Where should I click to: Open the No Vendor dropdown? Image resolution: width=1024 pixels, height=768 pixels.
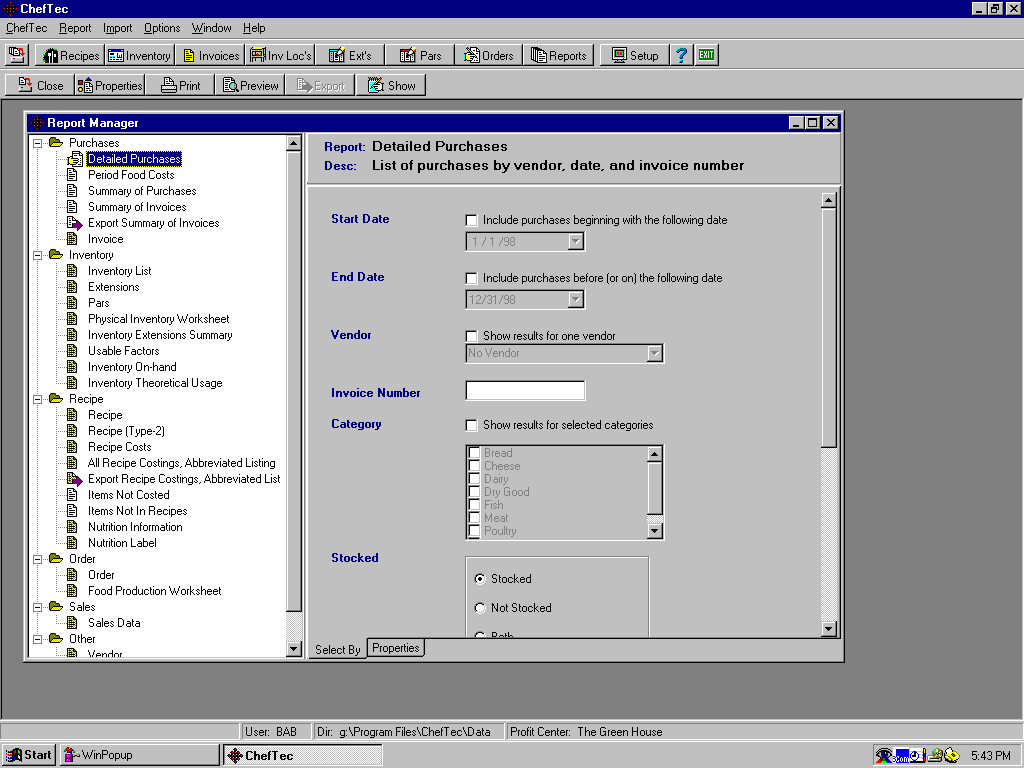654,353
